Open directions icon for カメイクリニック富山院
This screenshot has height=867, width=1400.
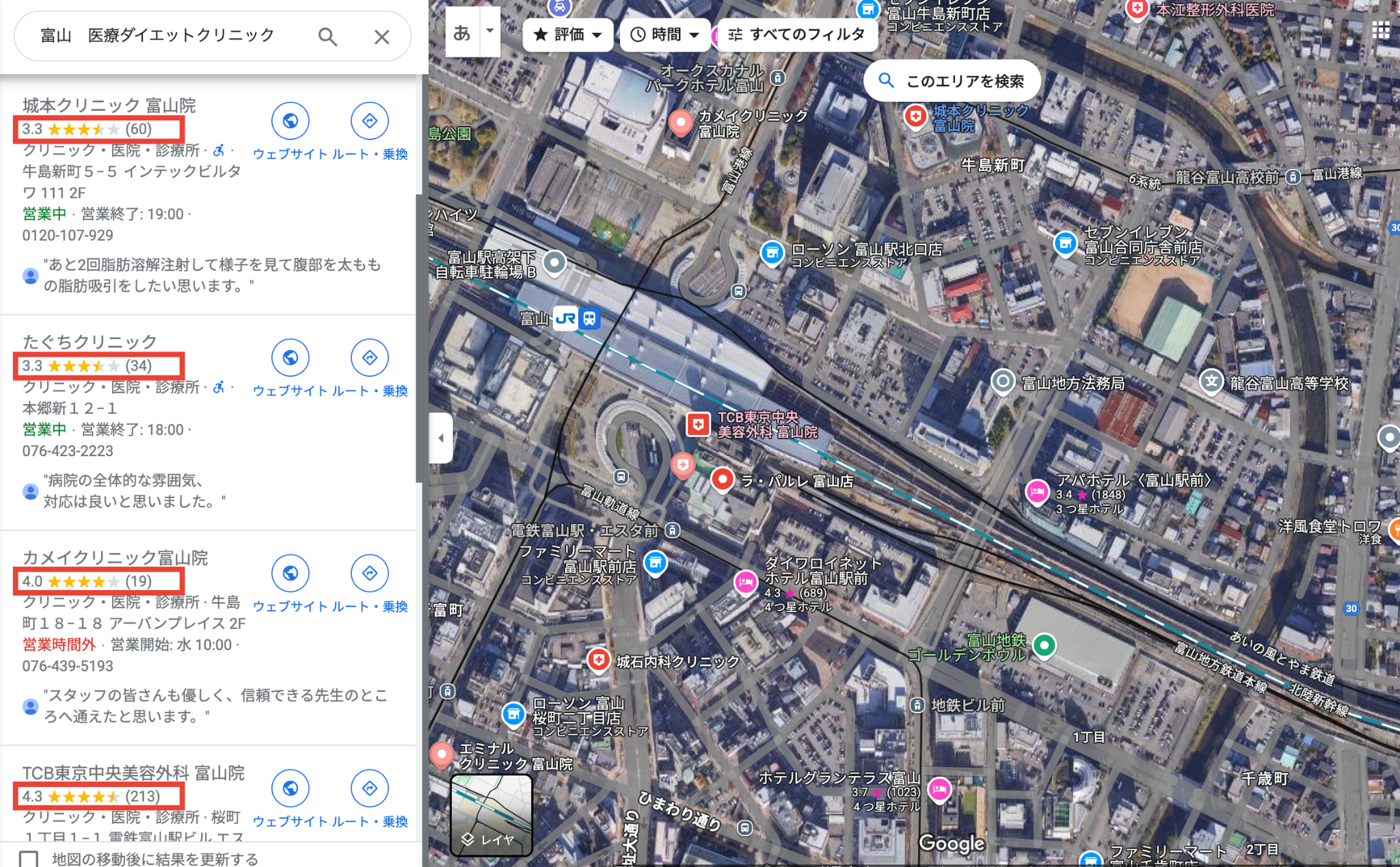370,573
